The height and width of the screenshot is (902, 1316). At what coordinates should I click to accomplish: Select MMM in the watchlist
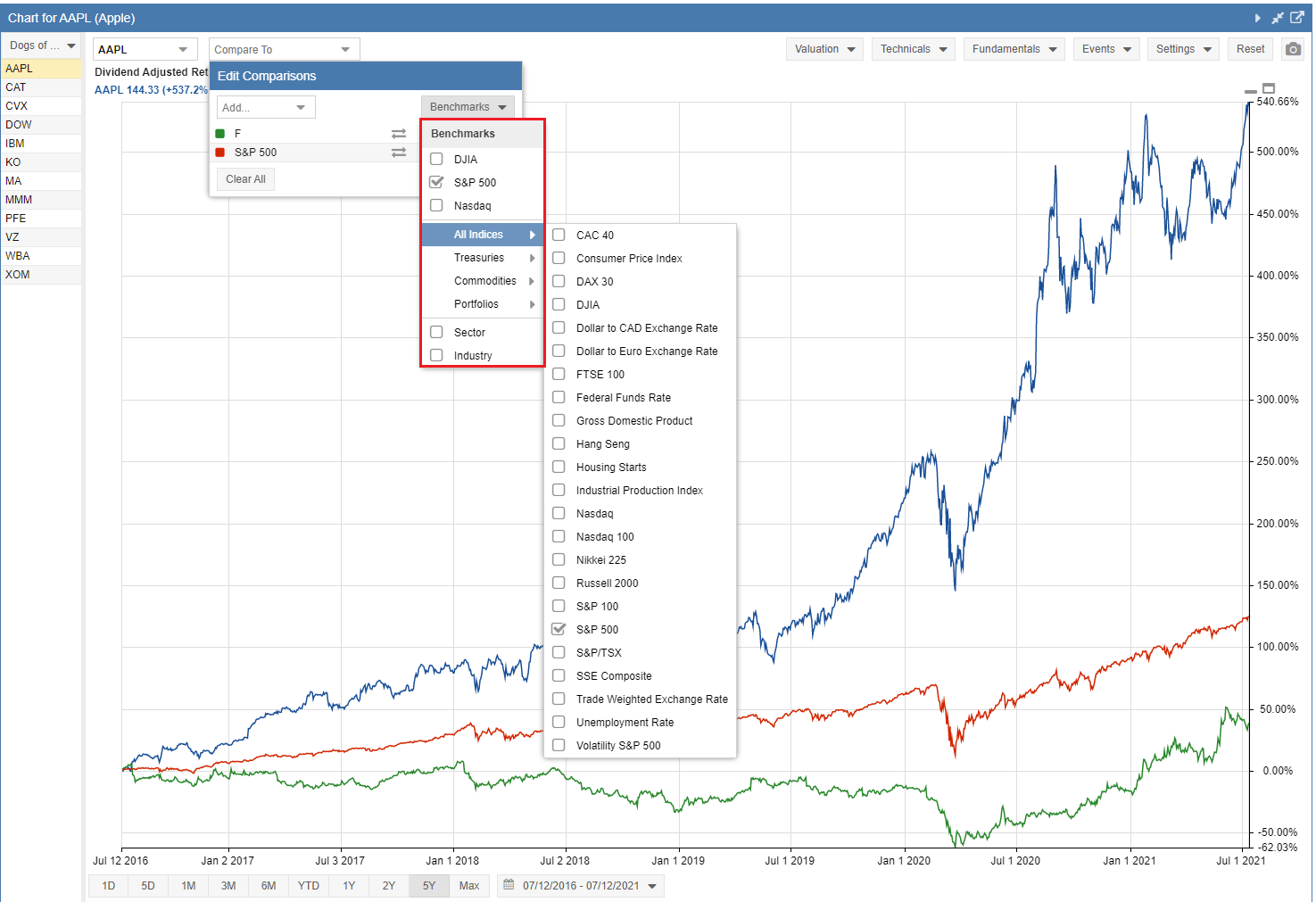[x=41, y=200]
